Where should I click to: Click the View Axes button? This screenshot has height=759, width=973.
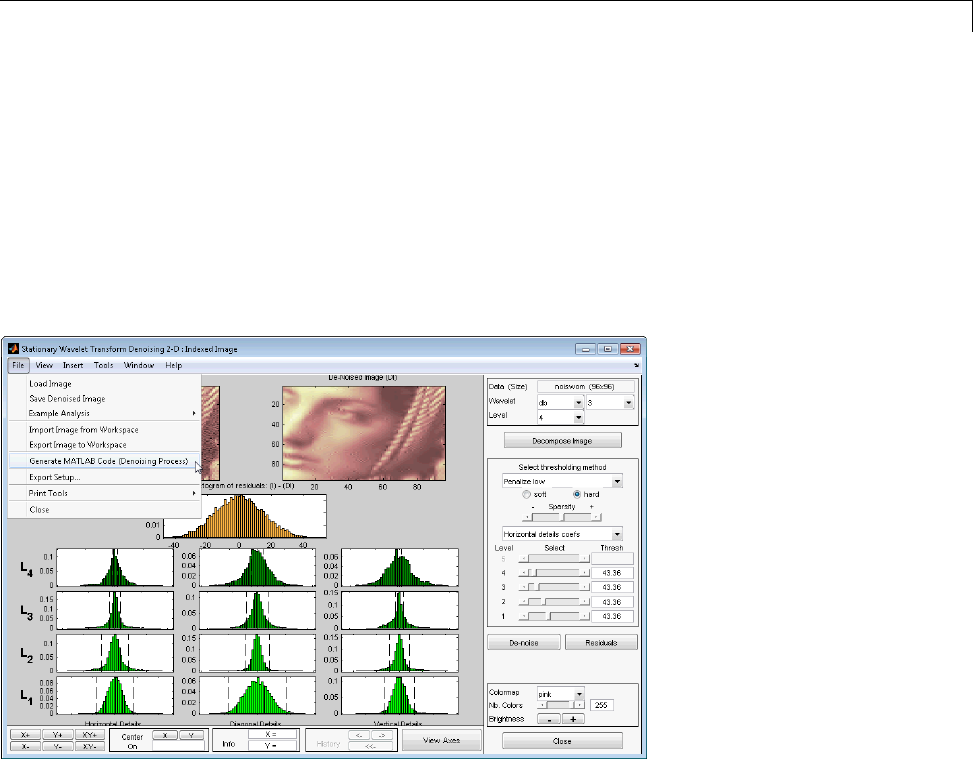441,740
